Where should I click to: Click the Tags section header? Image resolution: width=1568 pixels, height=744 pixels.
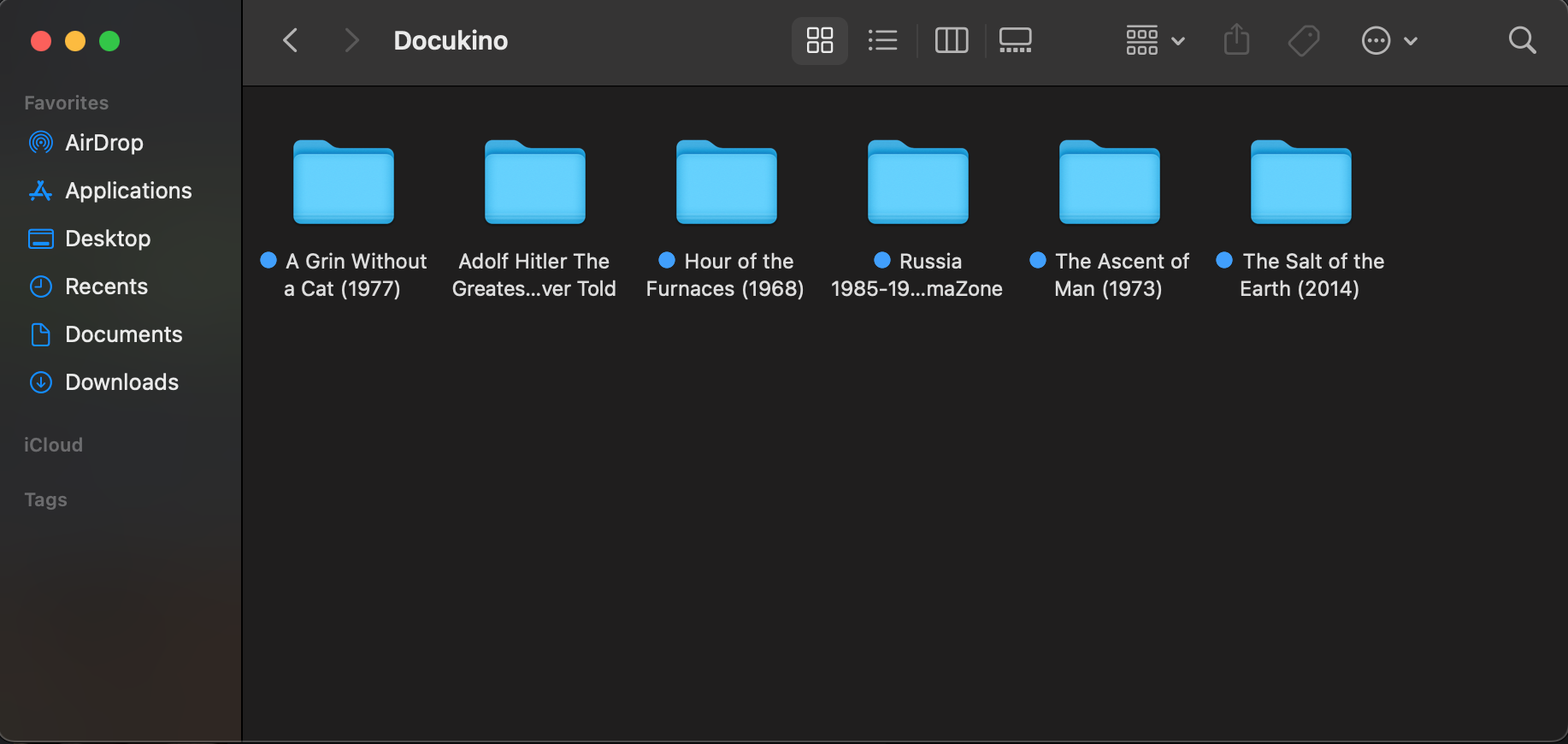45,499
